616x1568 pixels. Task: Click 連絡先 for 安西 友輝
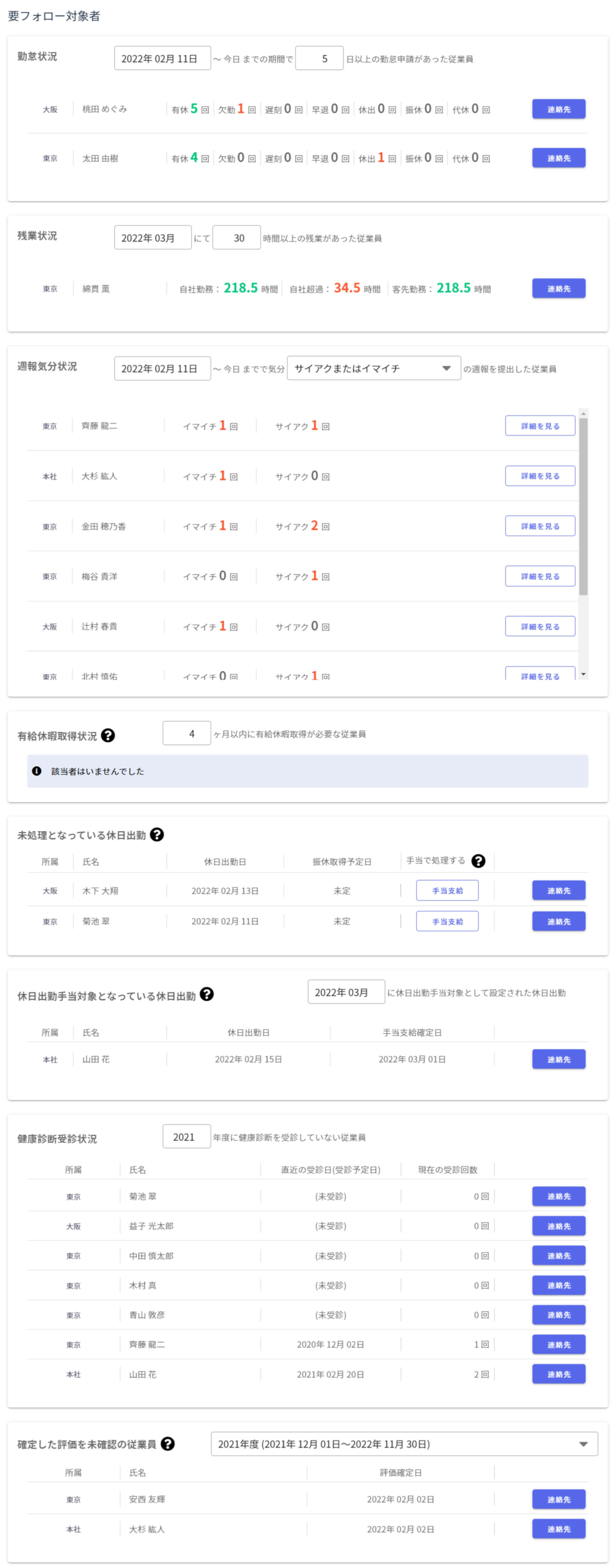tap(559, 1499)
